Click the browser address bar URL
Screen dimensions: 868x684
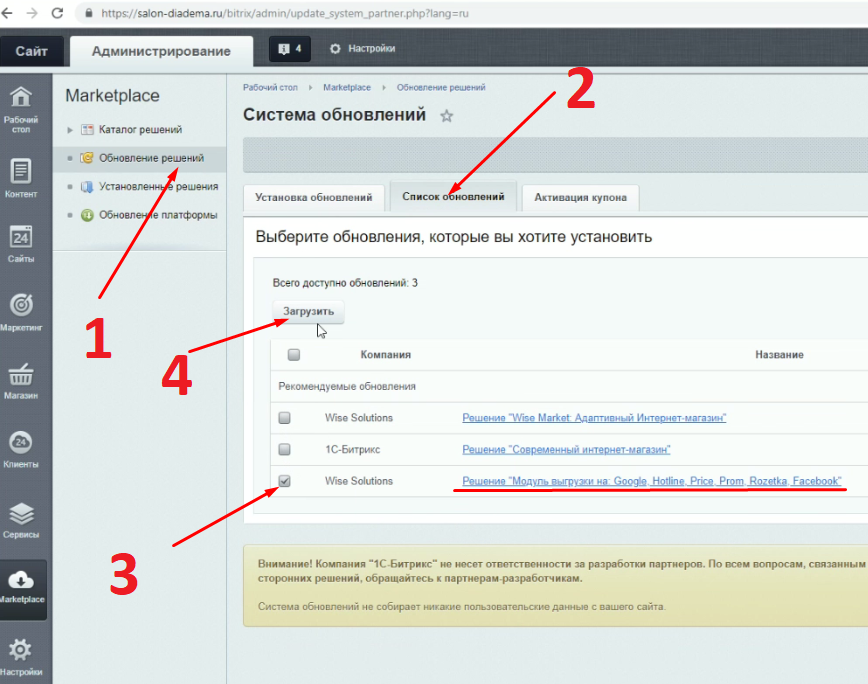point(285,13)
